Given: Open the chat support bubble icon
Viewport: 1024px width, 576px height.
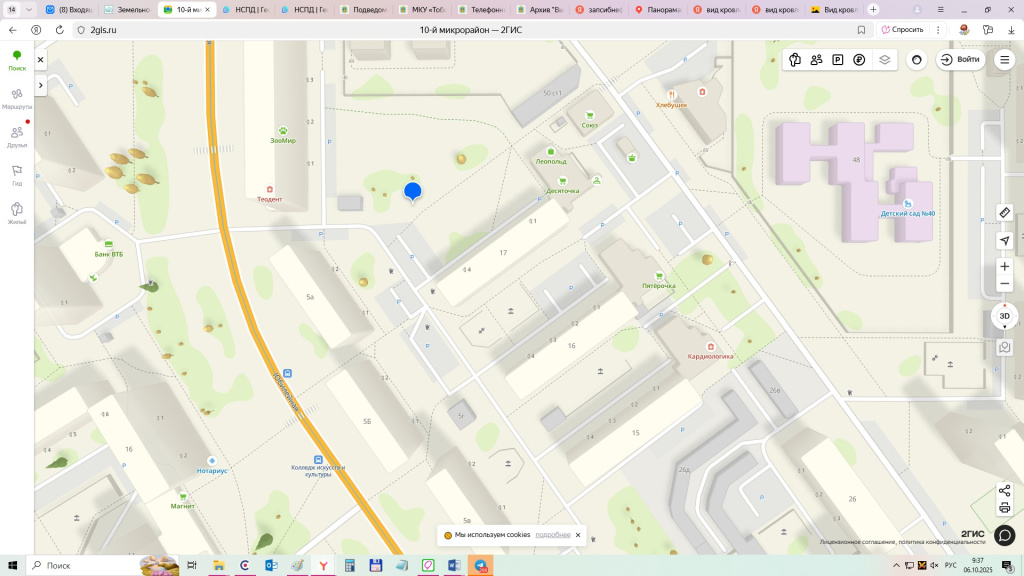Looking at the screenshot, I should click(x=1005, y=535).
